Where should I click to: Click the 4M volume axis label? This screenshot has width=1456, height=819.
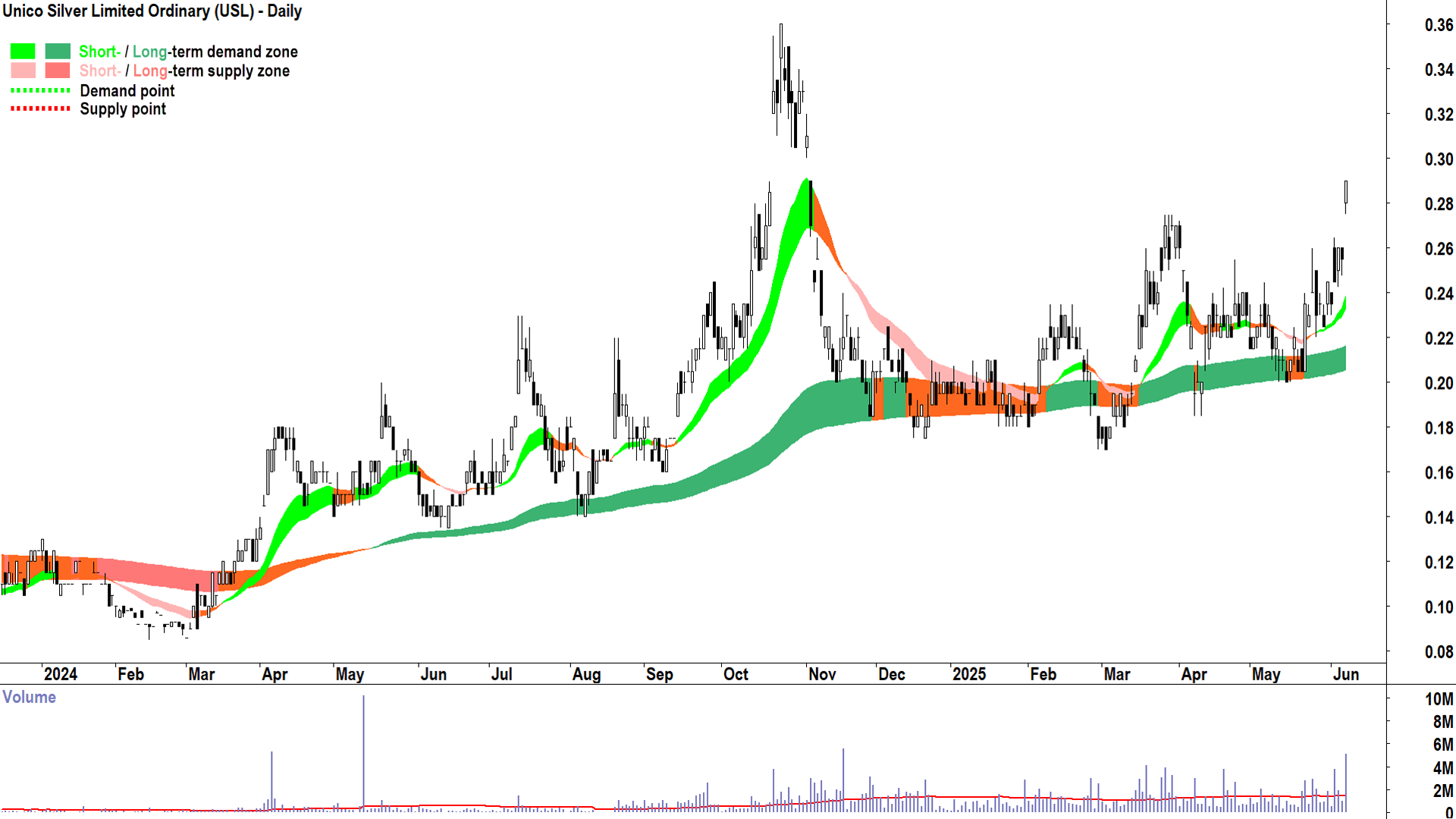click(x=1443, y=768)
